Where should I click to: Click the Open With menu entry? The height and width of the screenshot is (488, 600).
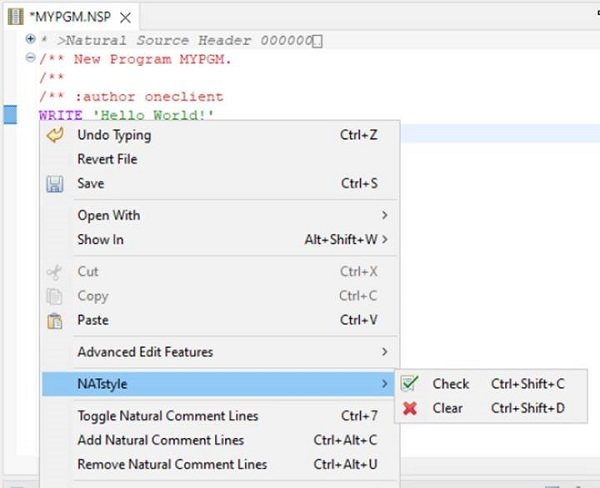point(219,215)
